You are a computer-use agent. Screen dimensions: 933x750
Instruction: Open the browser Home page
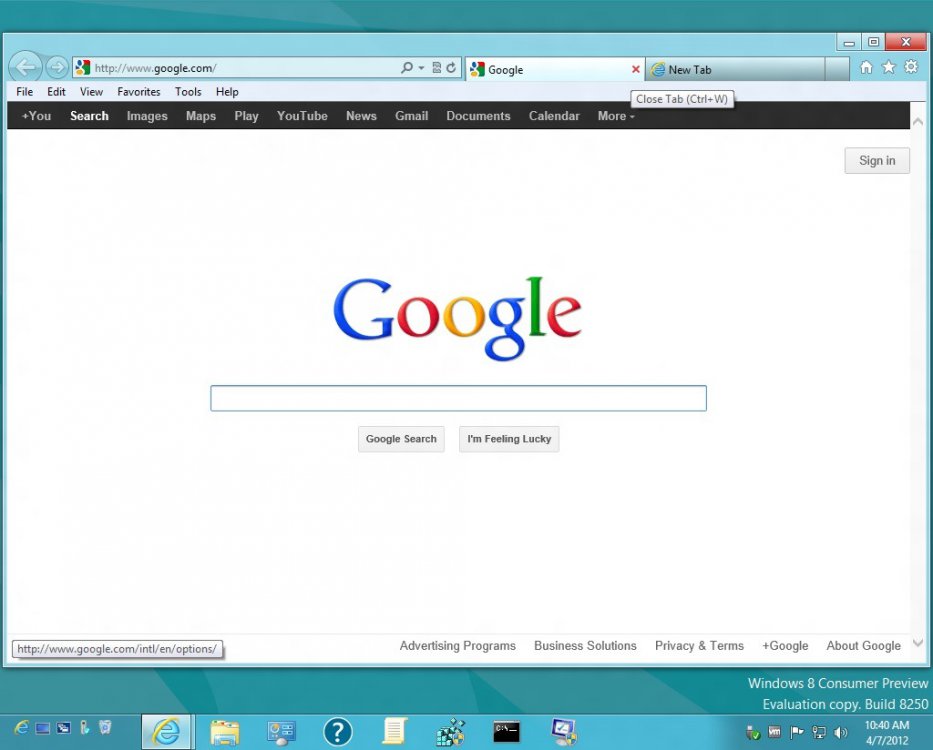(x=865, y=67)
